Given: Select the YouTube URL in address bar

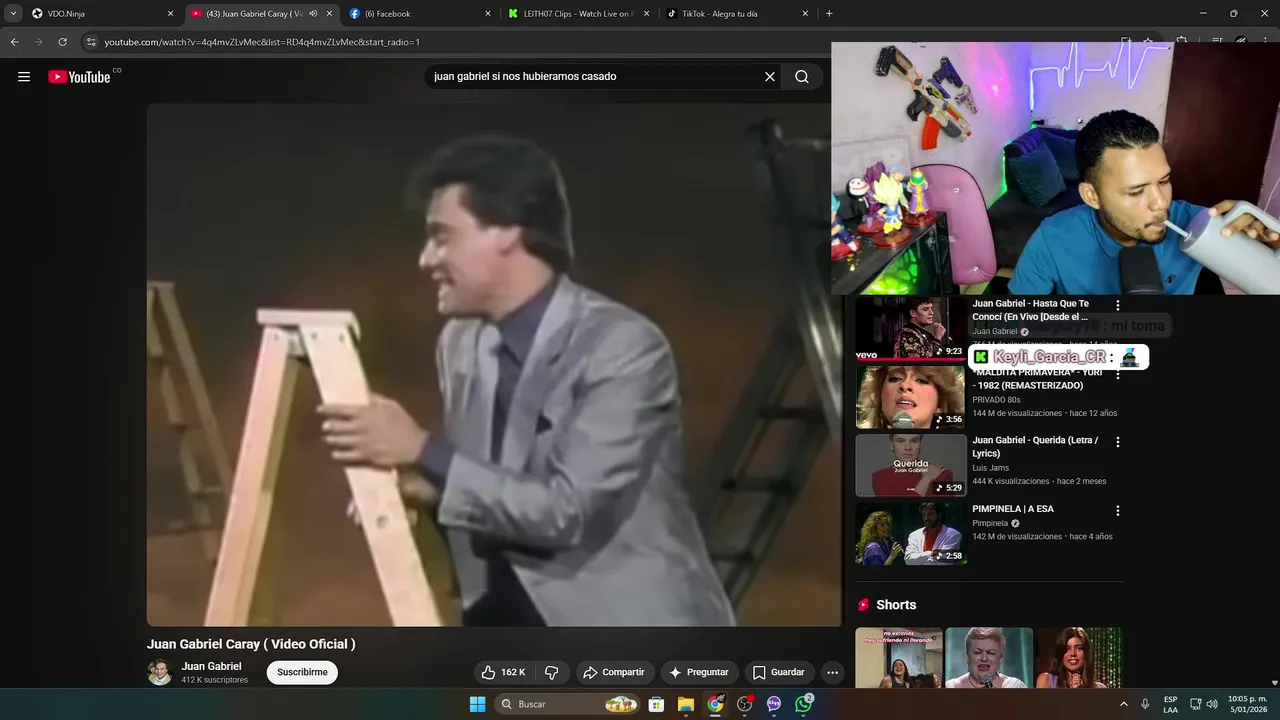Looking at the screenshot, I should pos(262,42).
